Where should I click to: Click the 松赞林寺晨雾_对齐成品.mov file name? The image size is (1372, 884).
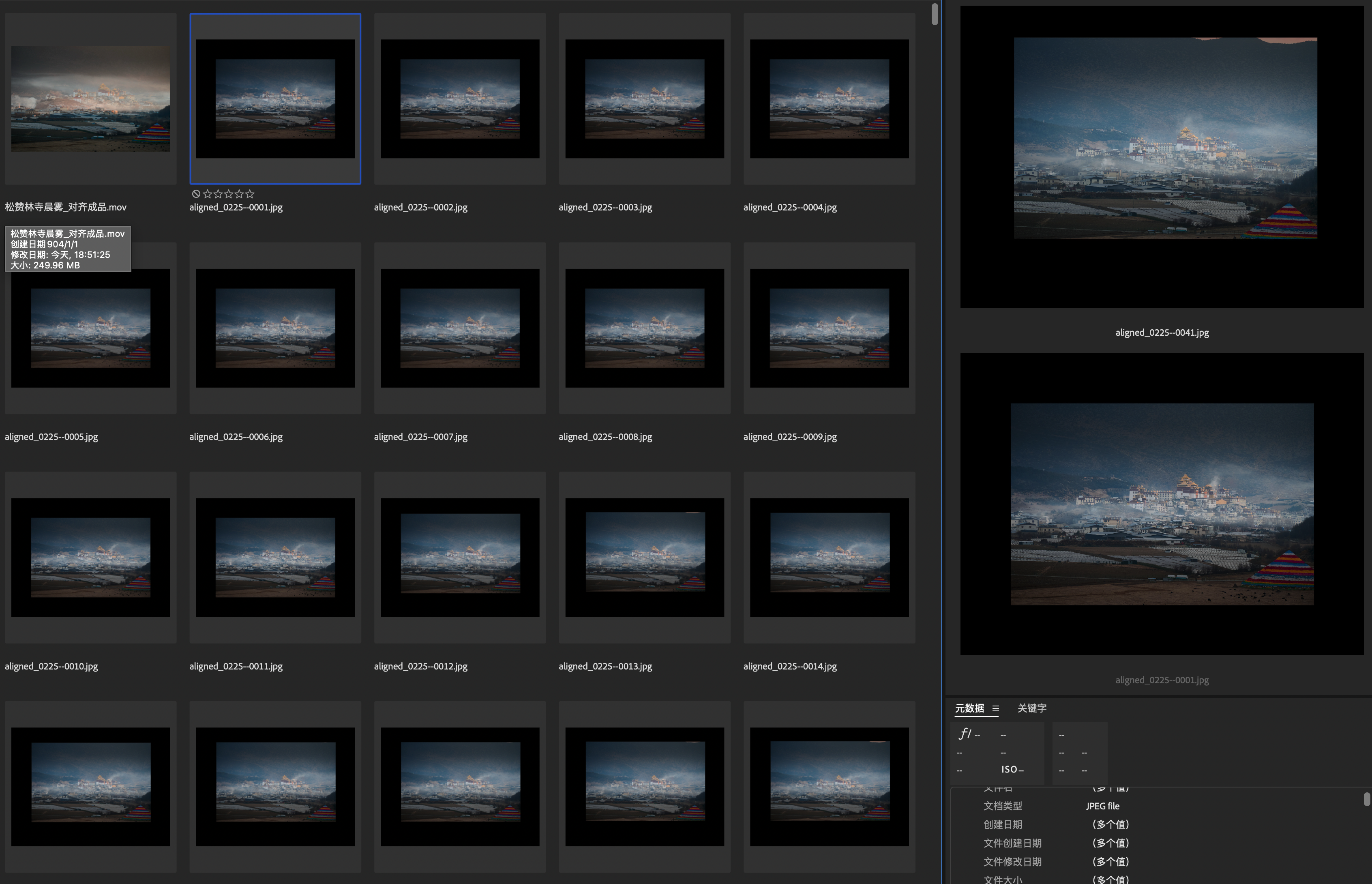[x=65, y=207]
